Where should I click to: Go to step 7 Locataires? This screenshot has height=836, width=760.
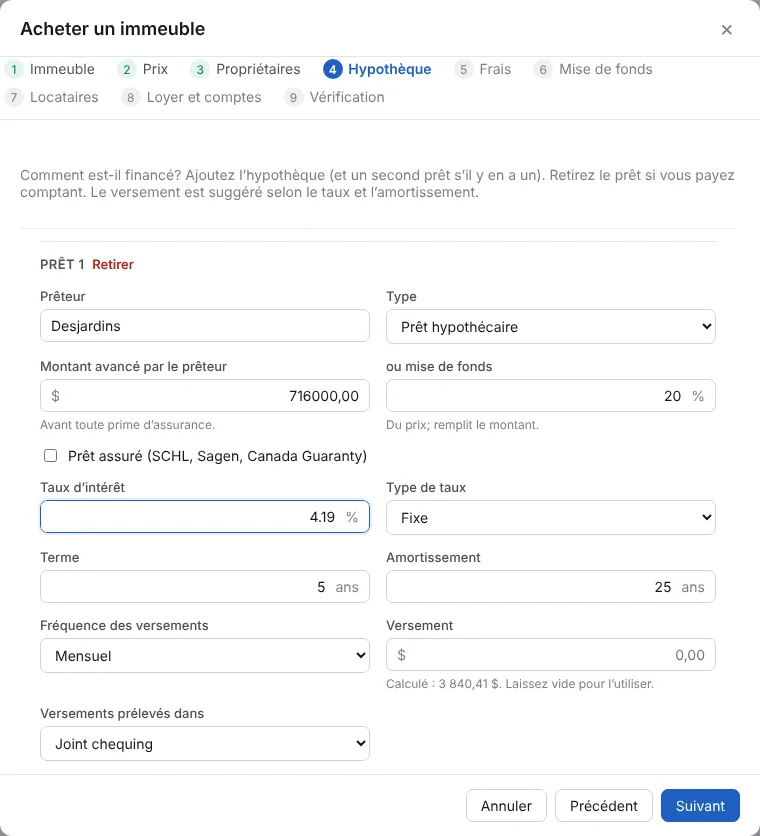pos(51,98)
